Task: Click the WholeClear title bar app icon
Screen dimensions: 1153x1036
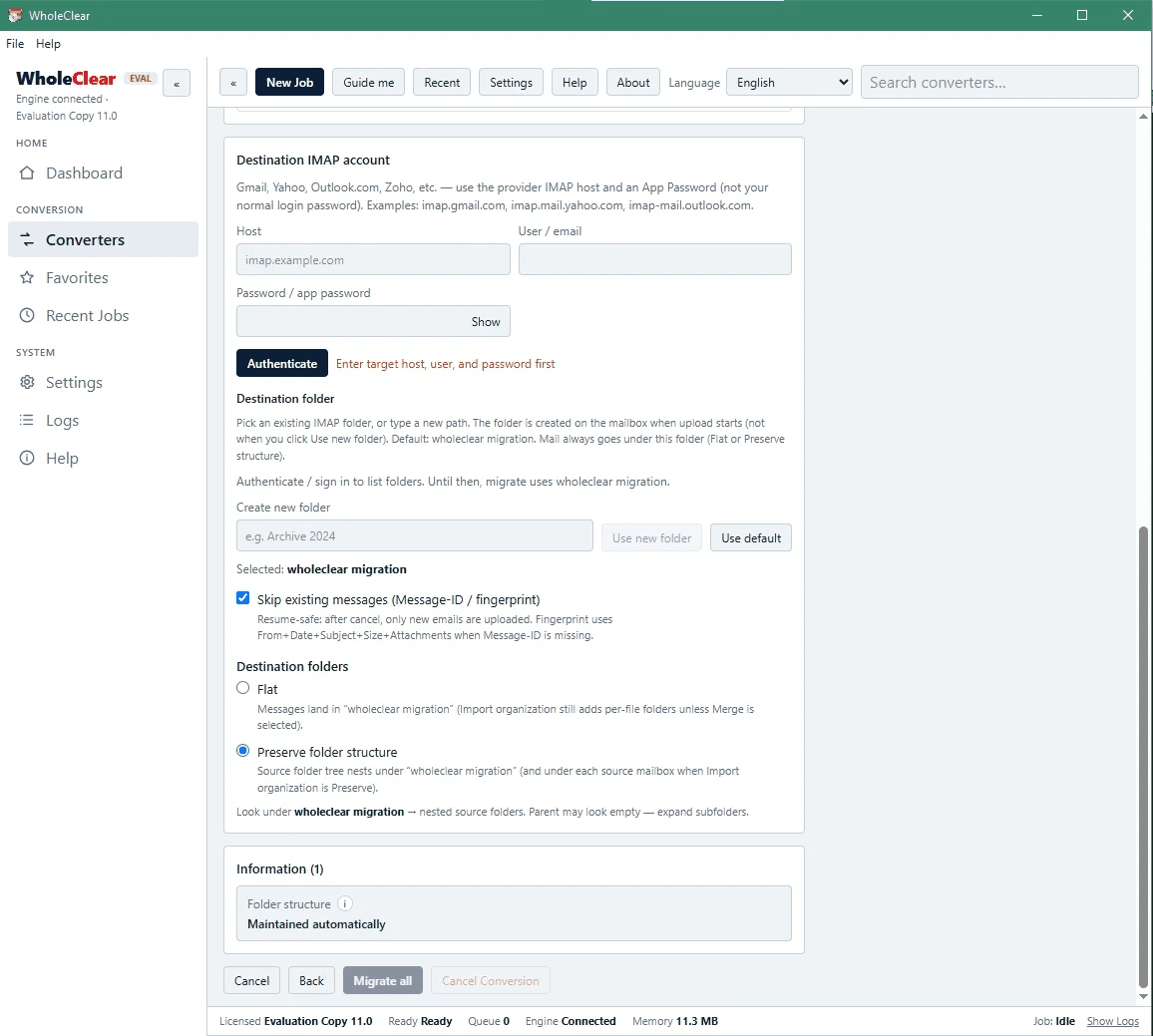Action: 15,15
